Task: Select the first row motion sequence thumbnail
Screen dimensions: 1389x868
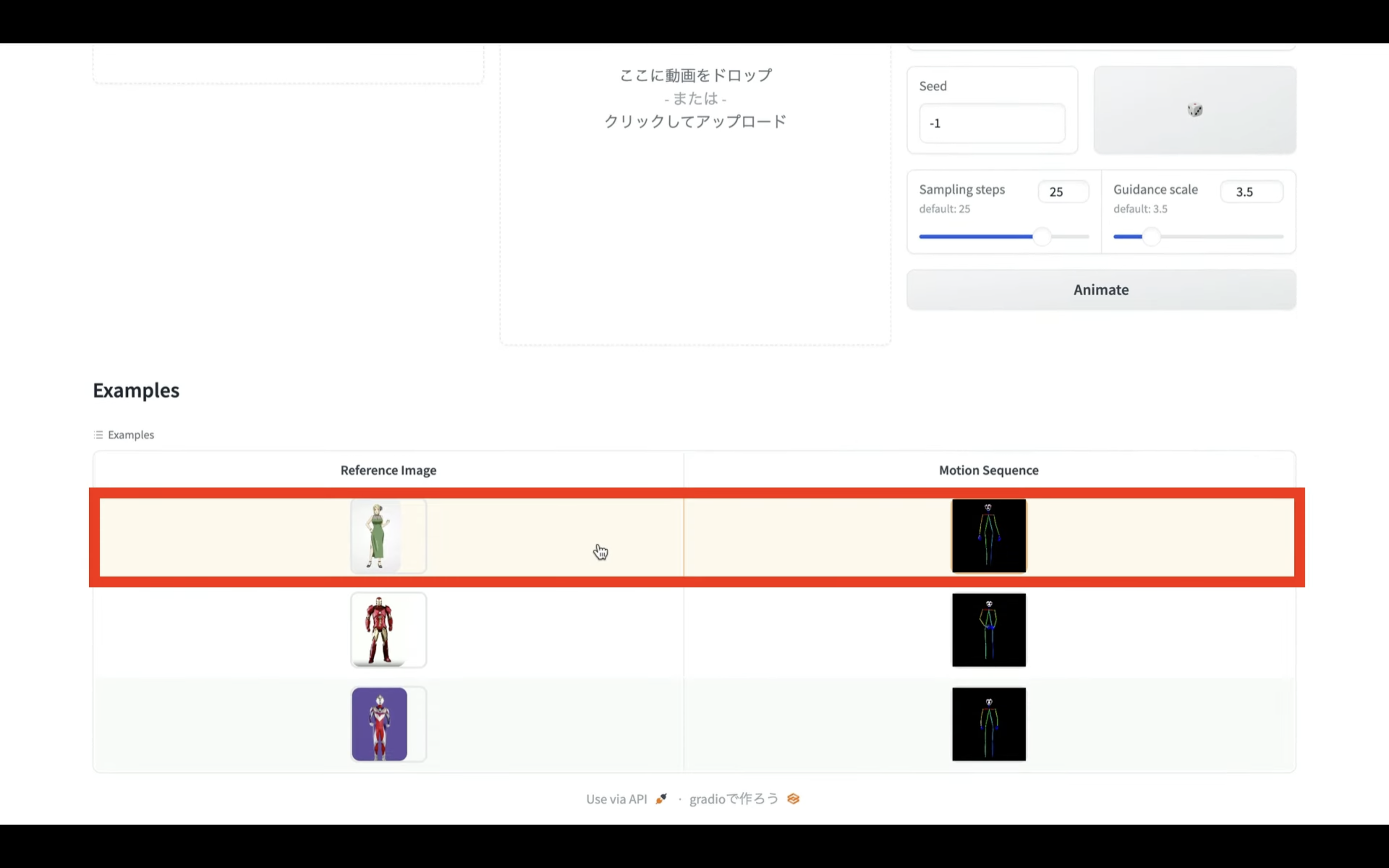Action: 988,536
